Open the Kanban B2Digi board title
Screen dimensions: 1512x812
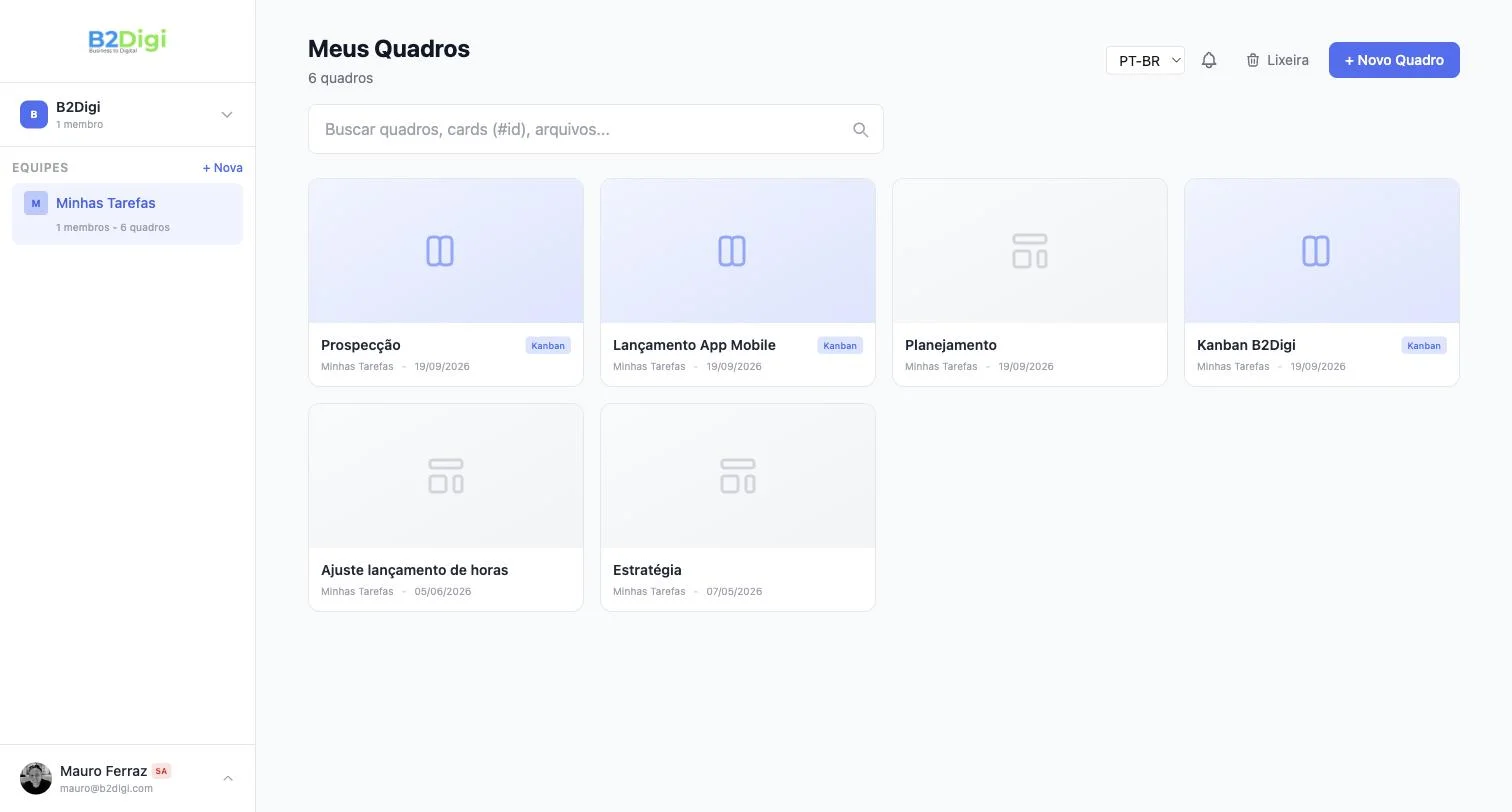(x=1246, y=345)
